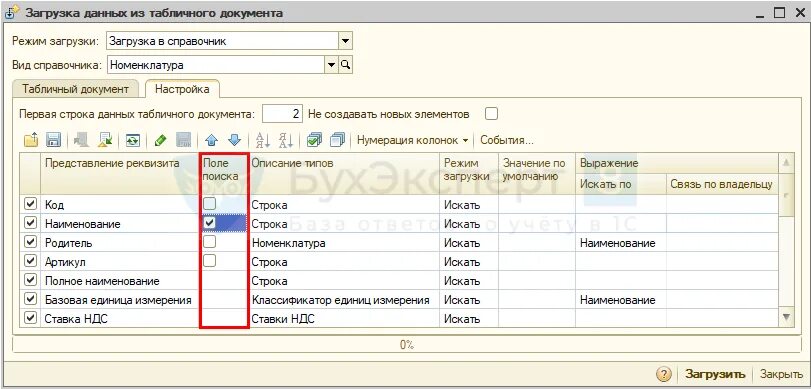811x389 pixels.
Task: Click the Значение по умолчанию column header
Action: (x=537, y=173)
